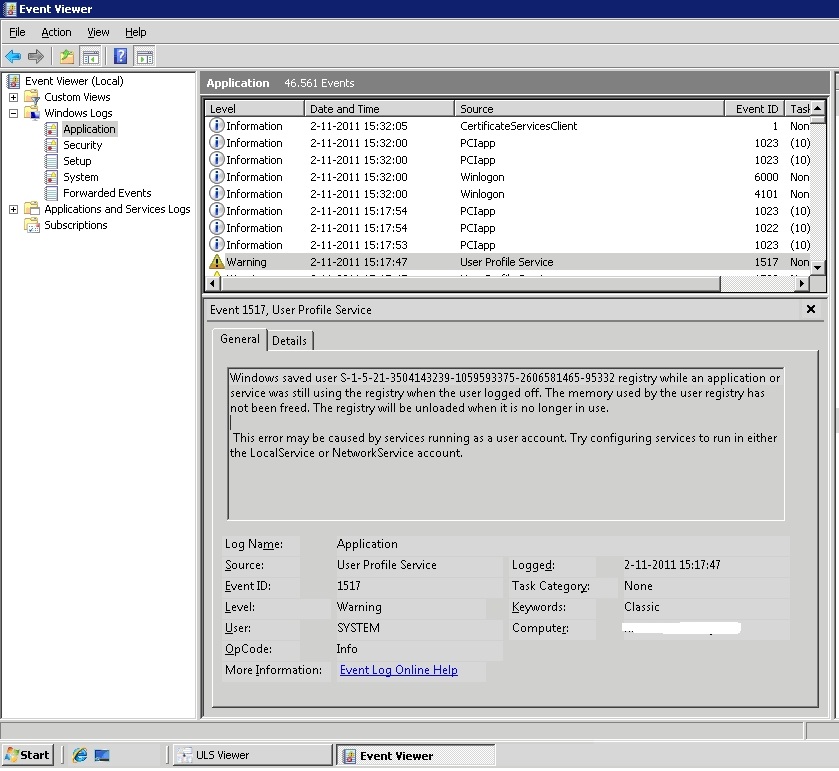
Task: Click the grey Forward arrow toolbar icon
Action: coord(35,56)
